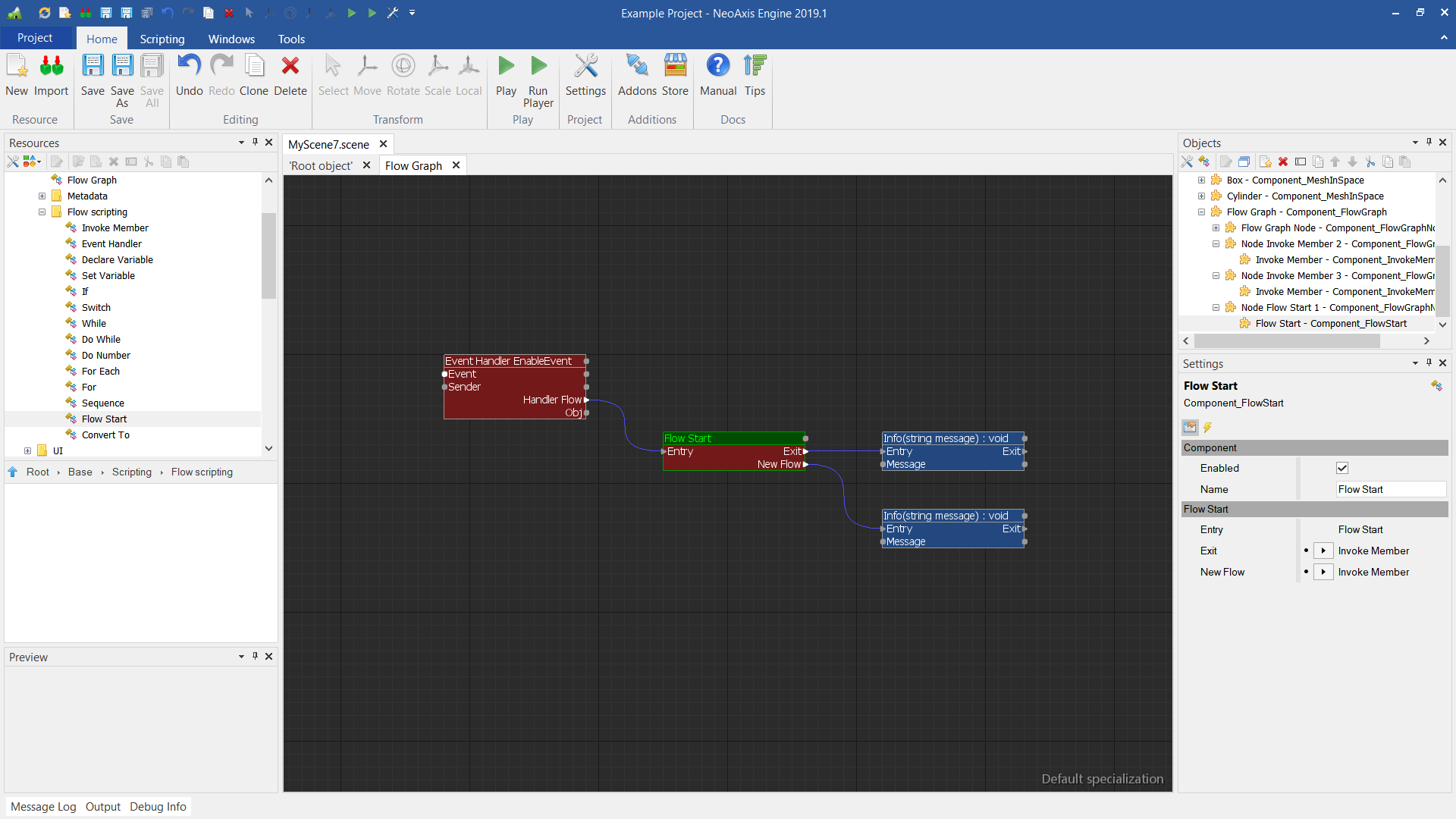Click the Objects panel horizontal scrollbar
Screen dimensions: 1456x819
(1287, 341)
